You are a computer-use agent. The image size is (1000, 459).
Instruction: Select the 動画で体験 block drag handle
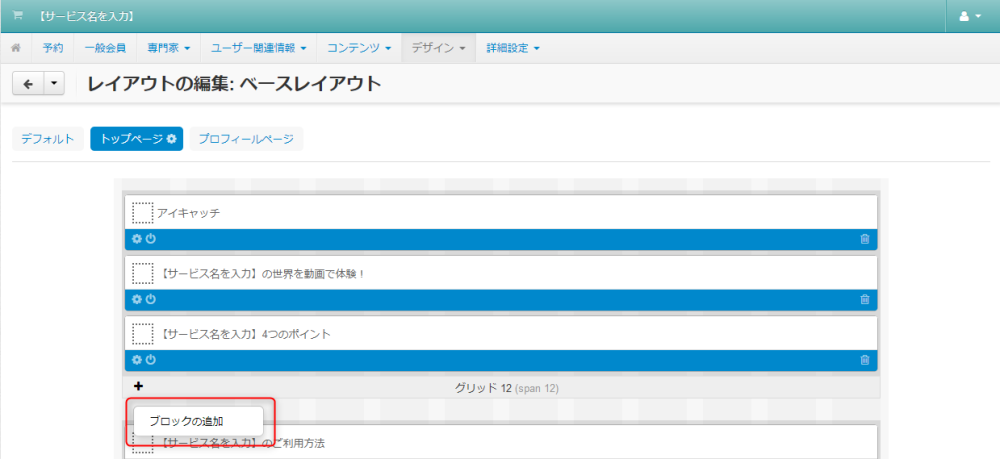(x=143, y=273)
